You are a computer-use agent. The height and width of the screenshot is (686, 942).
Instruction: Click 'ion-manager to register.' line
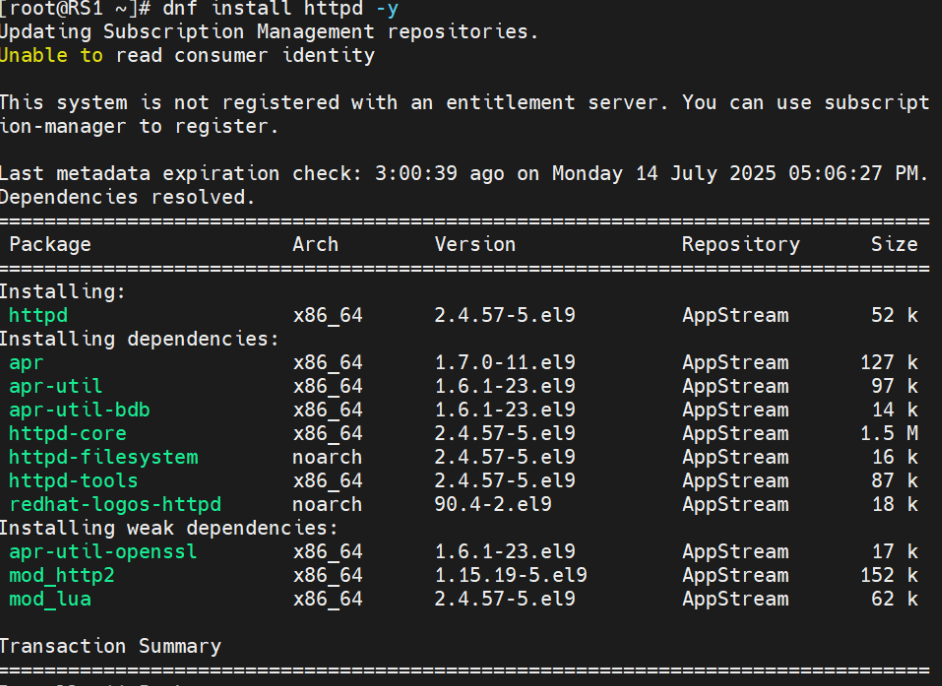(x=139, y=127)
